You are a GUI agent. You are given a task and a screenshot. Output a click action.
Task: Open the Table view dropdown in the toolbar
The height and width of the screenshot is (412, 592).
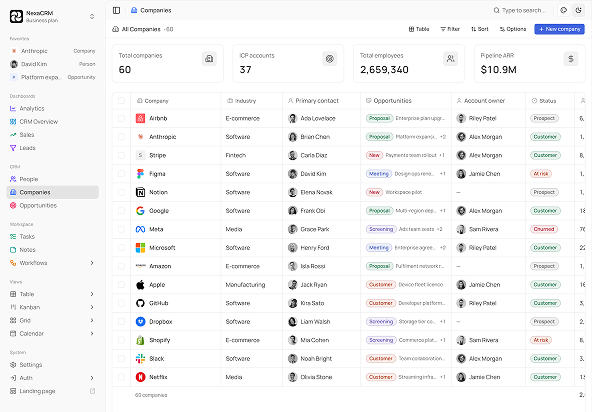pos(419,29)
